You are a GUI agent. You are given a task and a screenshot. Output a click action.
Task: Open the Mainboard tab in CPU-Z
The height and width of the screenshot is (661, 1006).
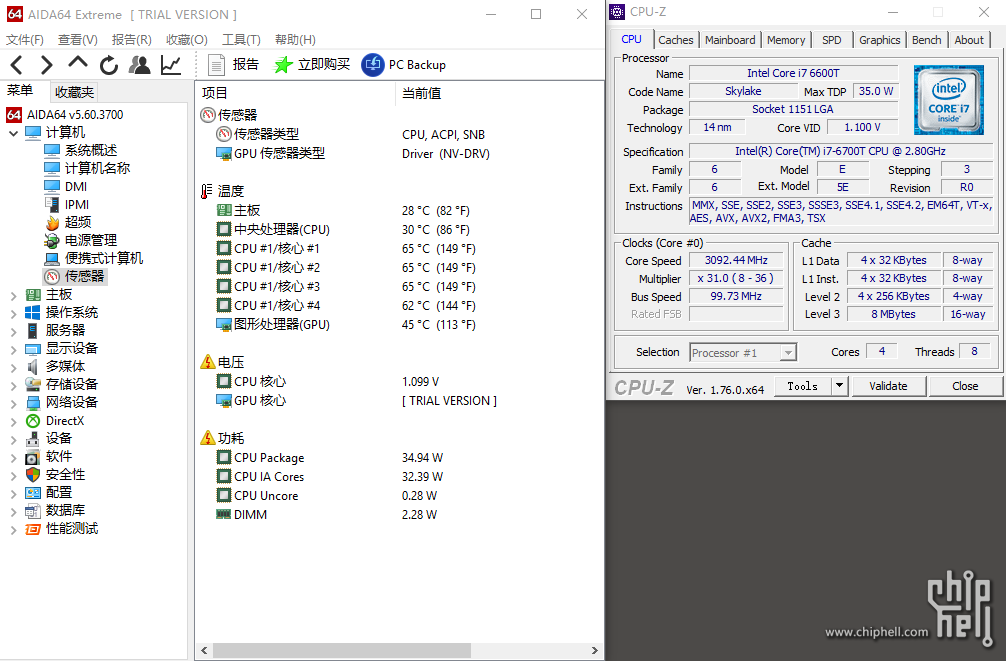pyautogui.click(x=730, y=40)
